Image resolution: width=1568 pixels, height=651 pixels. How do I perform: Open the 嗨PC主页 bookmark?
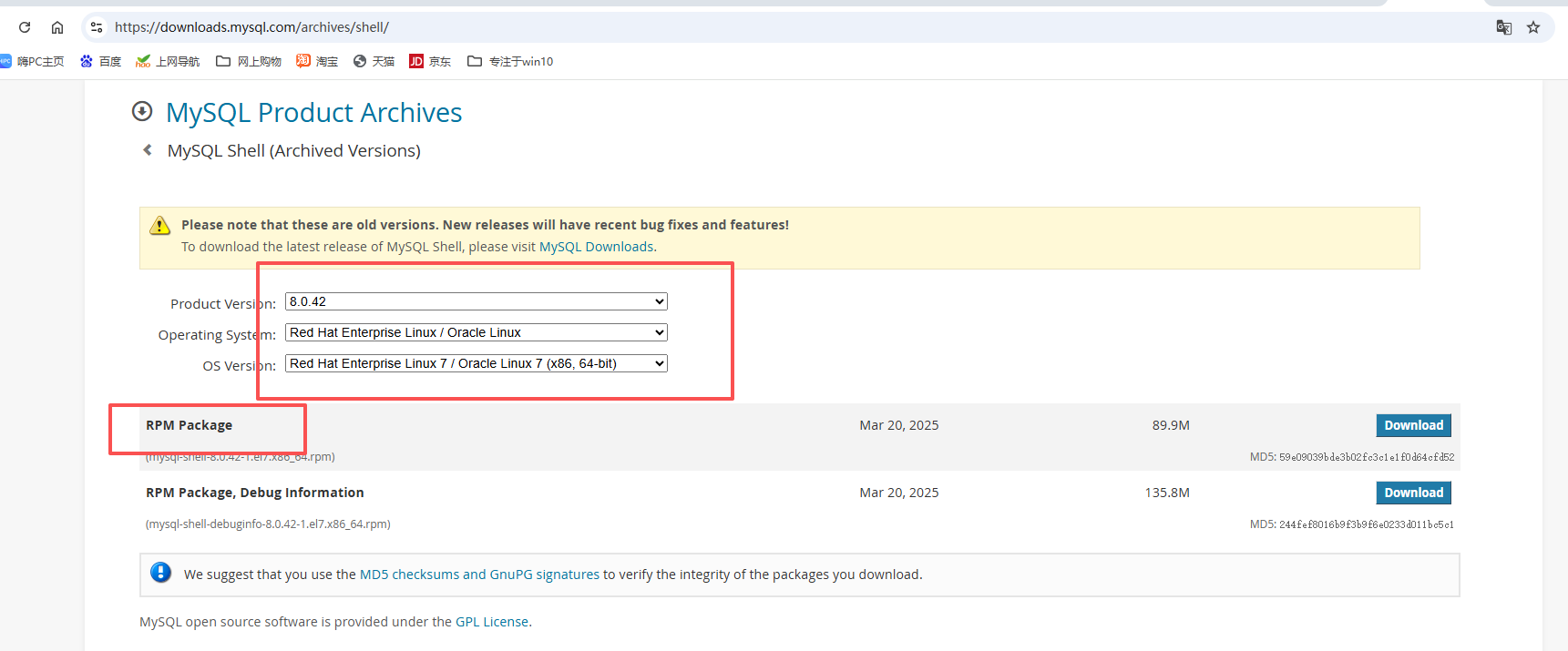[x=32, y=61]
